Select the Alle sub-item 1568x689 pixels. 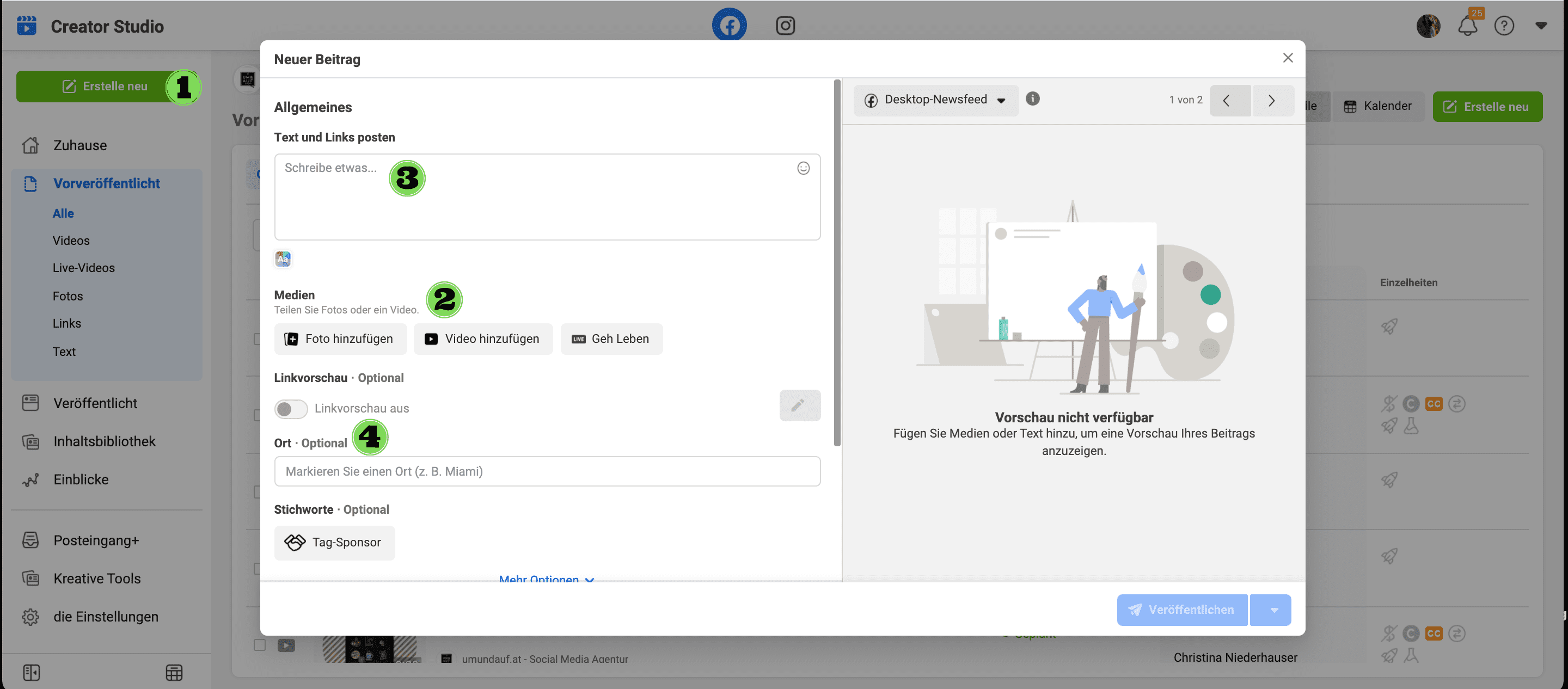click(63, 214)
